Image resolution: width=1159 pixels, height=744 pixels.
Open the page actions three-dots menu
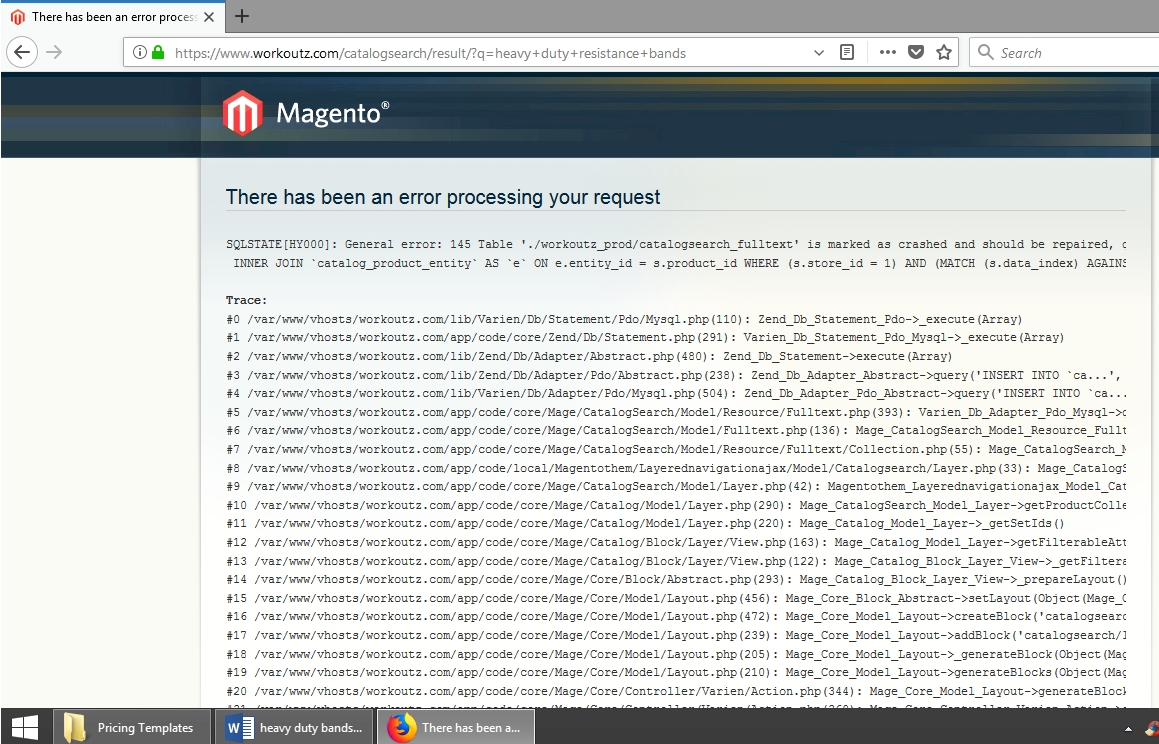point(888,52)
